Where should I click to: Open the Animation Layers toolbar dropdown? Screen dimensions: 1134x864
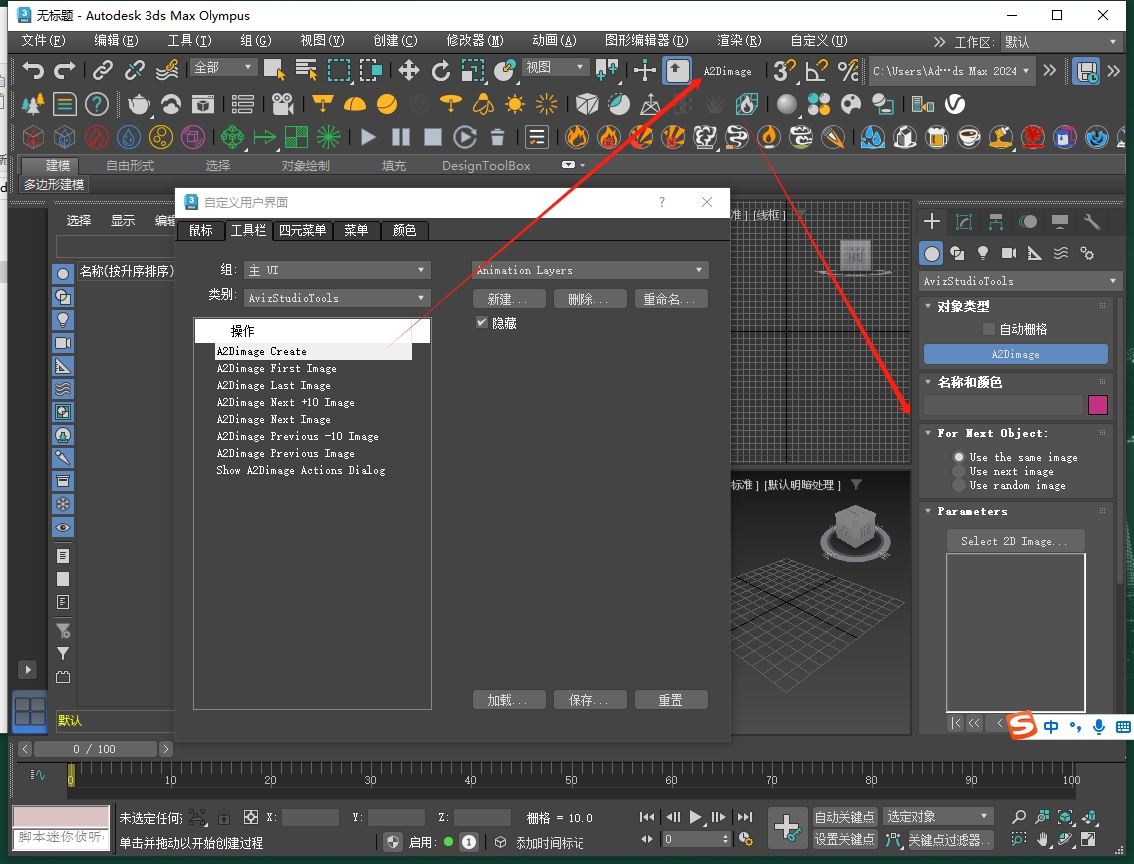pos(589,270)
